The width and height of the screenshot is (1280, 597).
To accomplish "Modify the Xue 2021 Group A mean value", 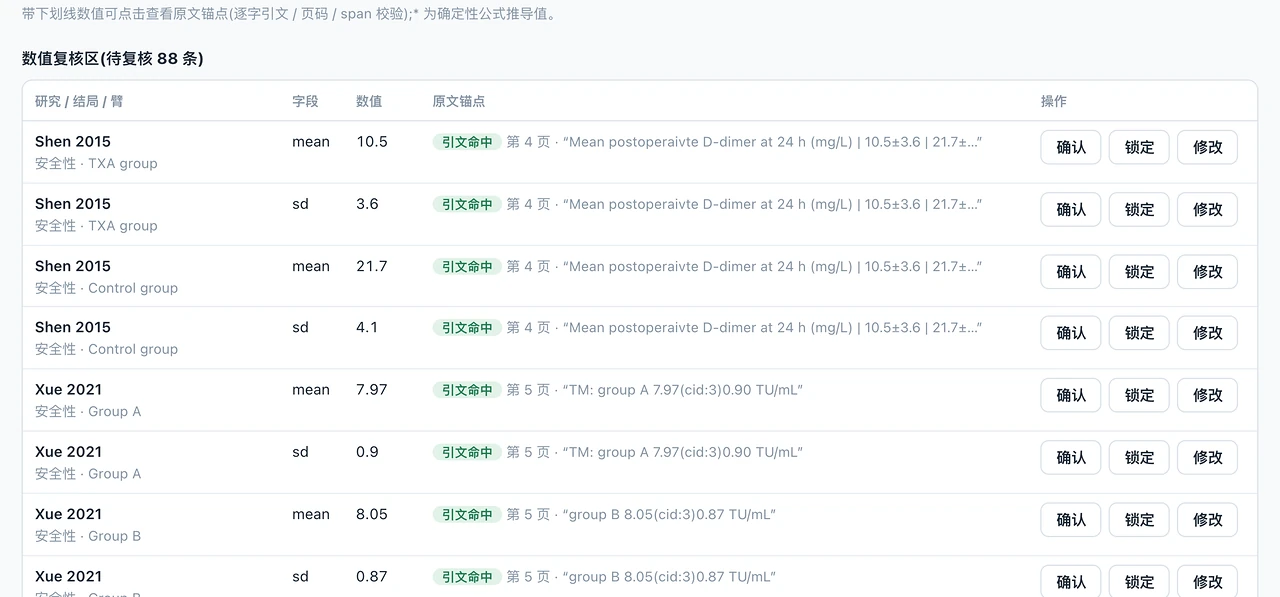I will [x=1207, y=395].
